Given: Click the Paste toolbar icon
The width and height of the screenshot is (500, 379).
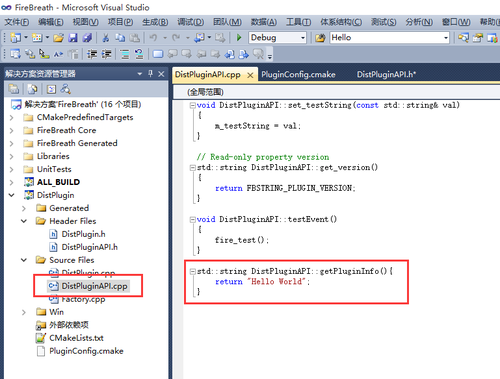Looking at the screenshot, I should [x=134, y=38].
